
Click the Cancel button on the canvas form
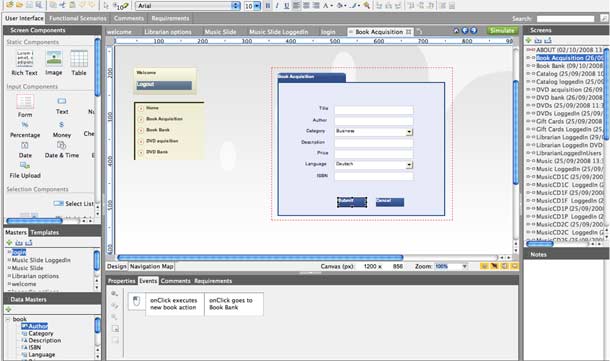tap(390, 202)
